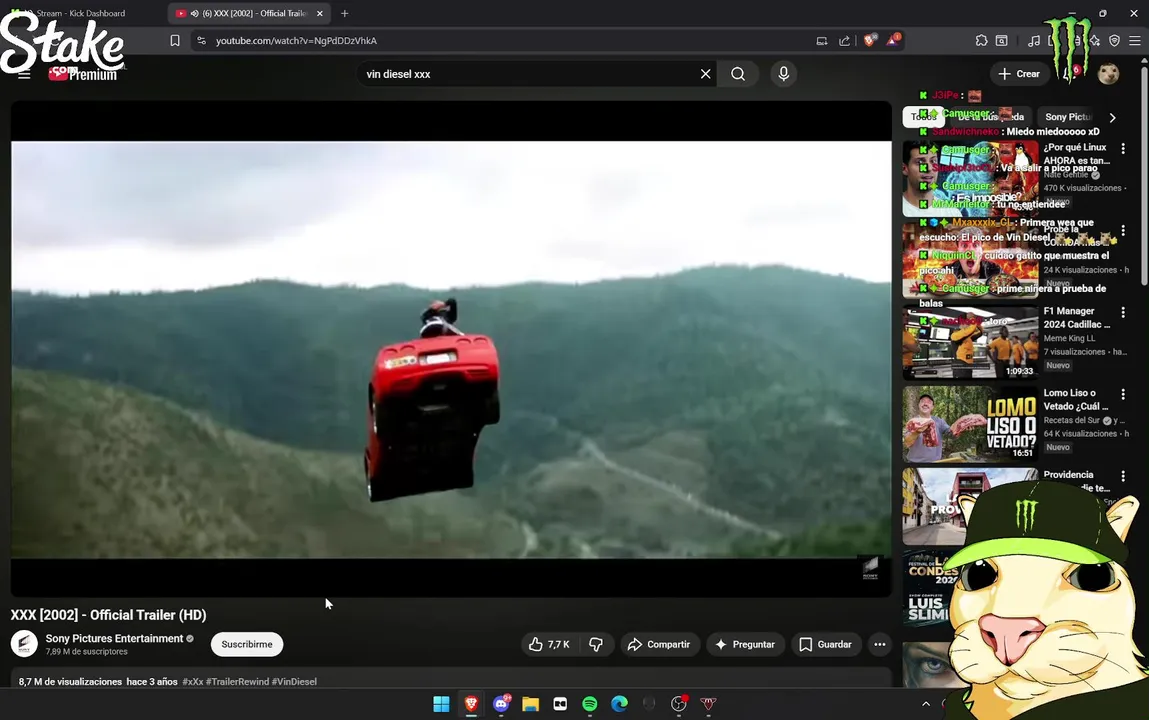Show hidden system tray icons chevron

pos(926,704)
